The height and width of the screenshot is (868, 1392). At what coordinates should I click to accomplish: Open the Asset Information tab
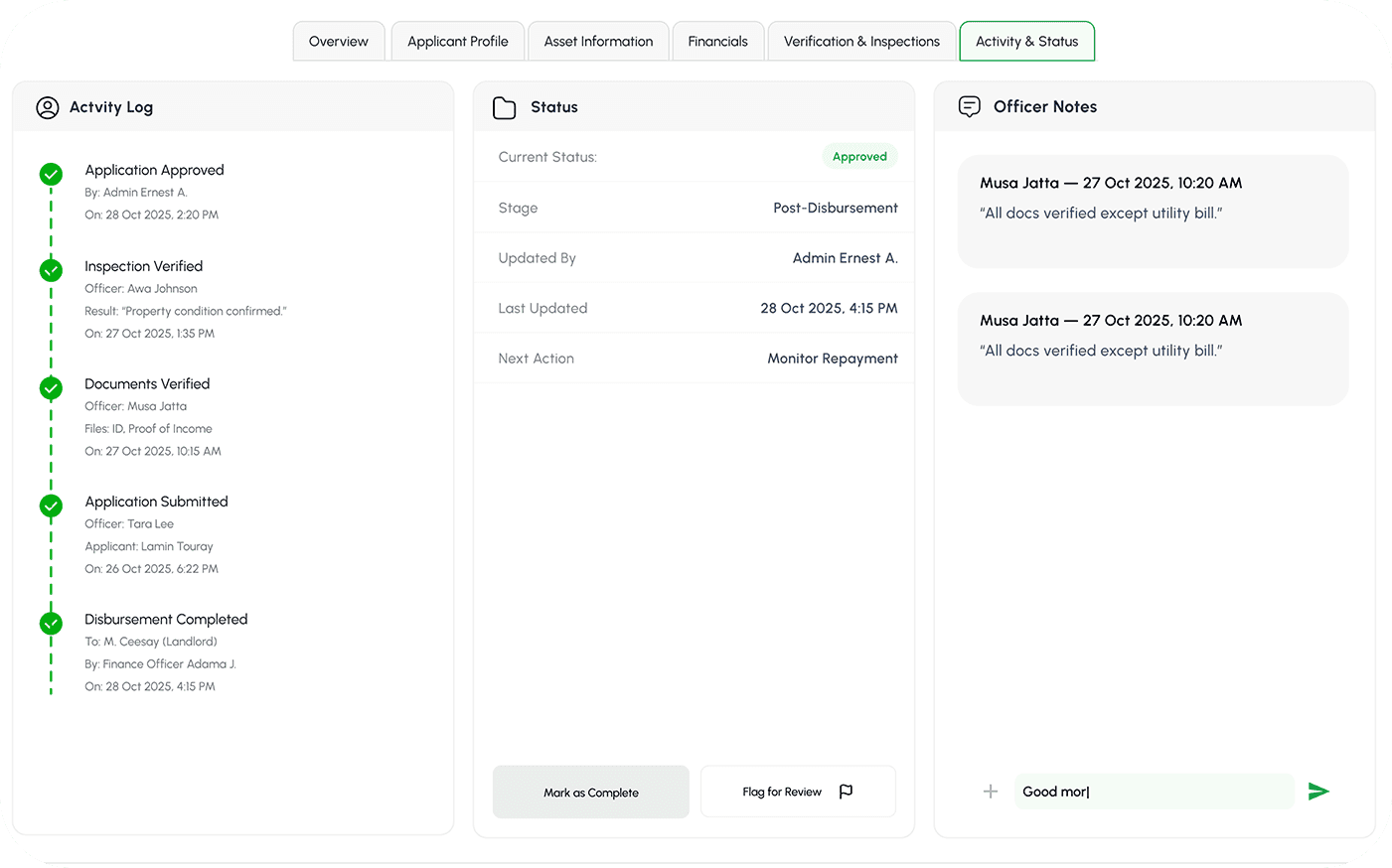pyautogui.click(x=598, y=42)
